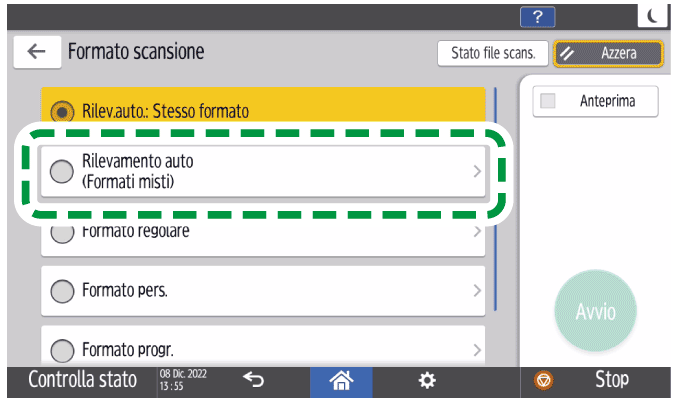The image size is (675, 400).
Task: Start scanning with Avvio button
Action: [595, 311]
